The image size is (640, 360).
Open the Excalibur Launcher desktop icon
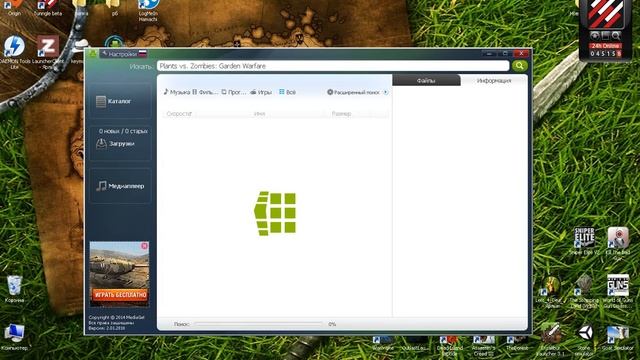[x=551, y=338]
